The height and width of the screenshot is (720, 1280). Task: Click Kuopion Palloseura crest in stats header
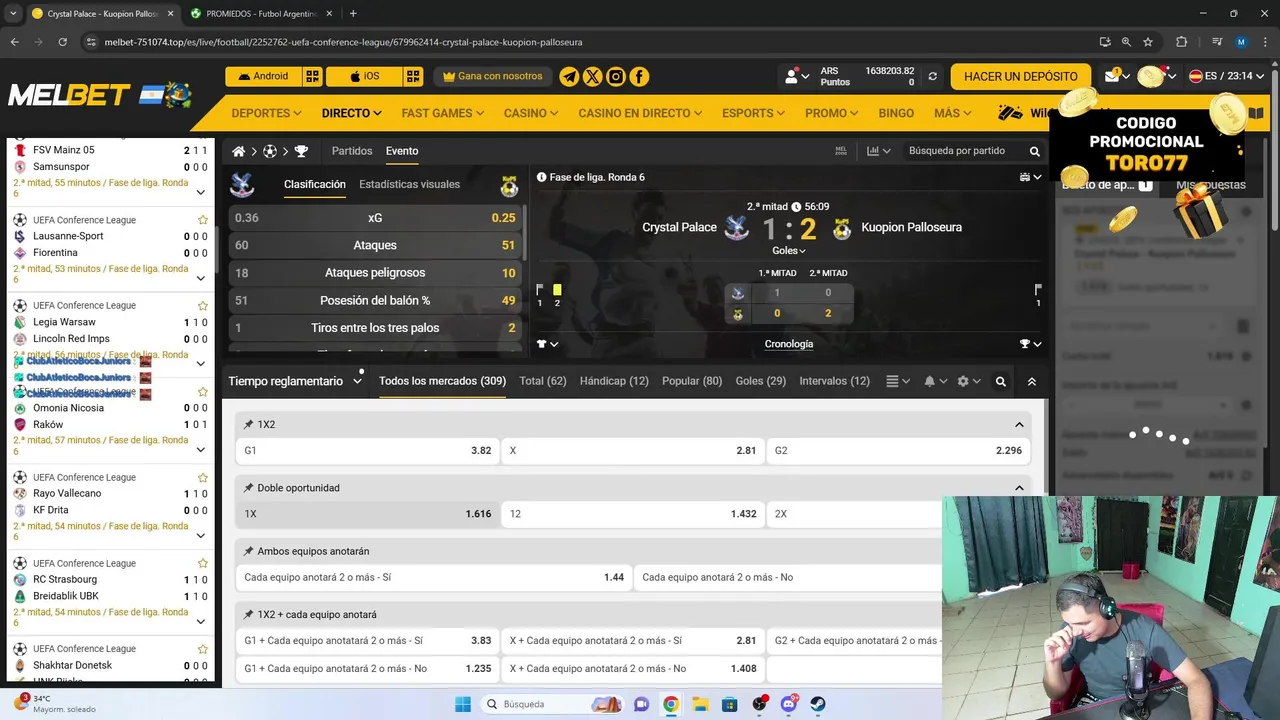(510, 186)
